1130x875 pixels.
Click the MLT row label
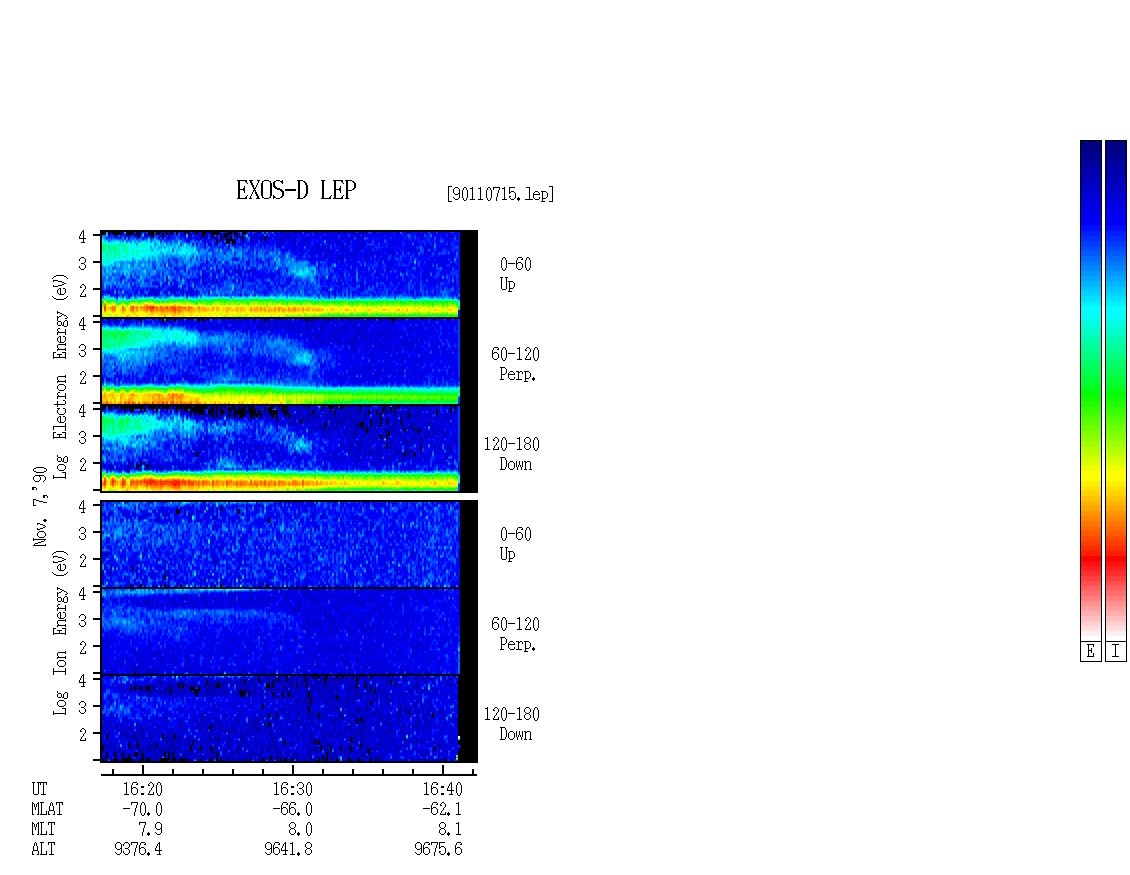(x=43, y=830)
